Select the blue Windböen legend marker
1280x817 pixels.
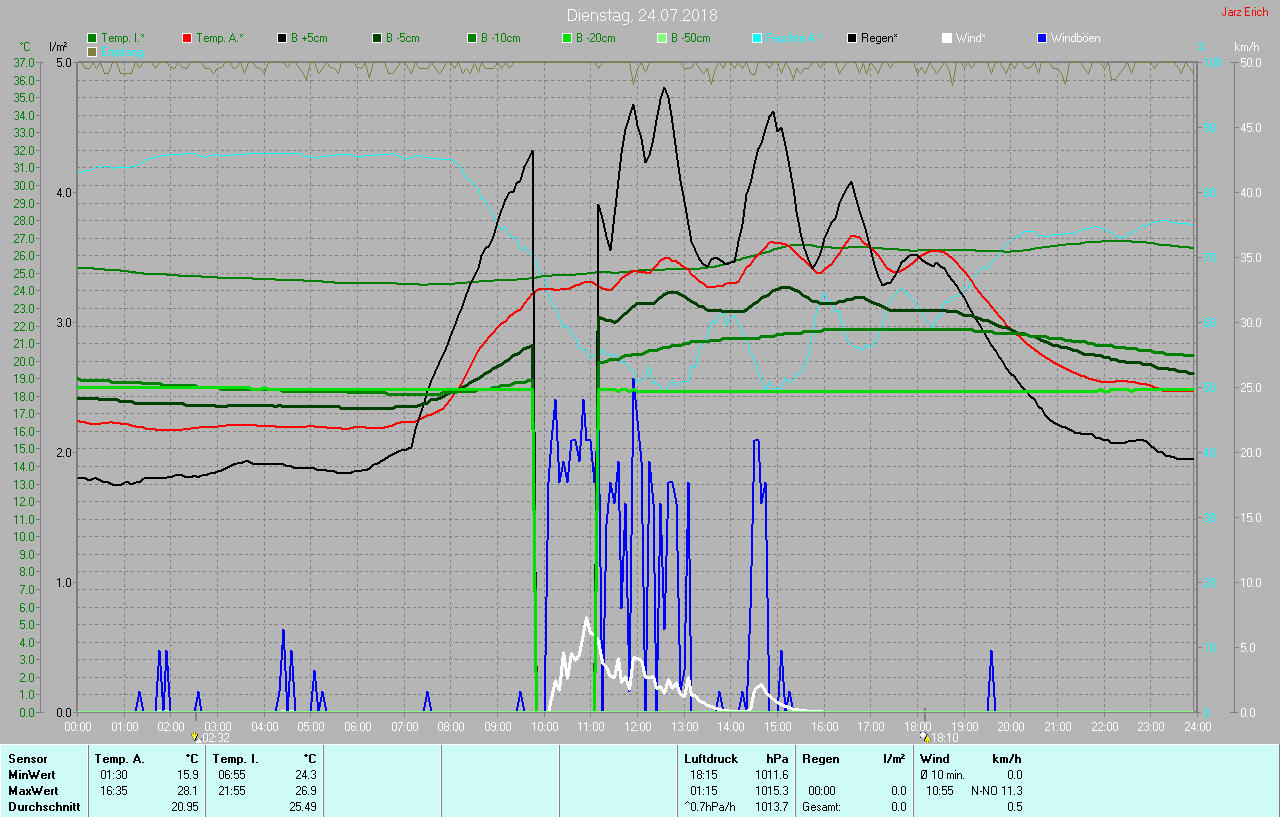(x=1043, y=38)
